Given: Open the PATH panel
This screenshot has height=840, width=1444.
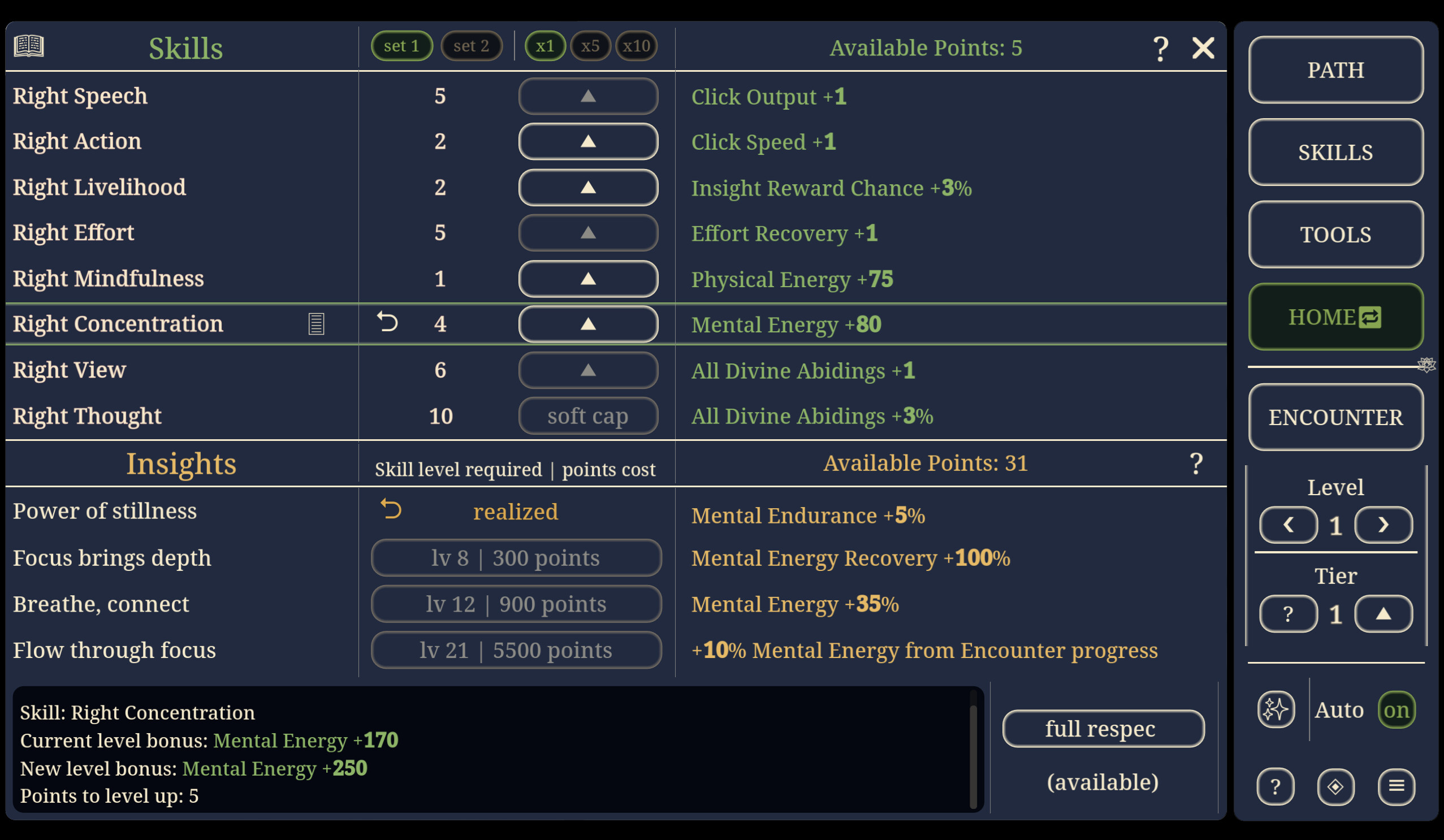Looking at the screenshot, I should click(x=1335, y=70).
